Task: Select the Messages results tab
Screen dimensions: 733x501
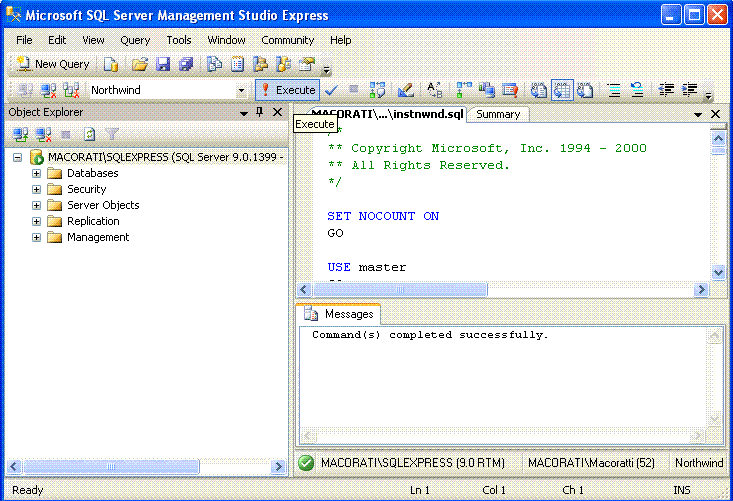Action: coord(339,314)
